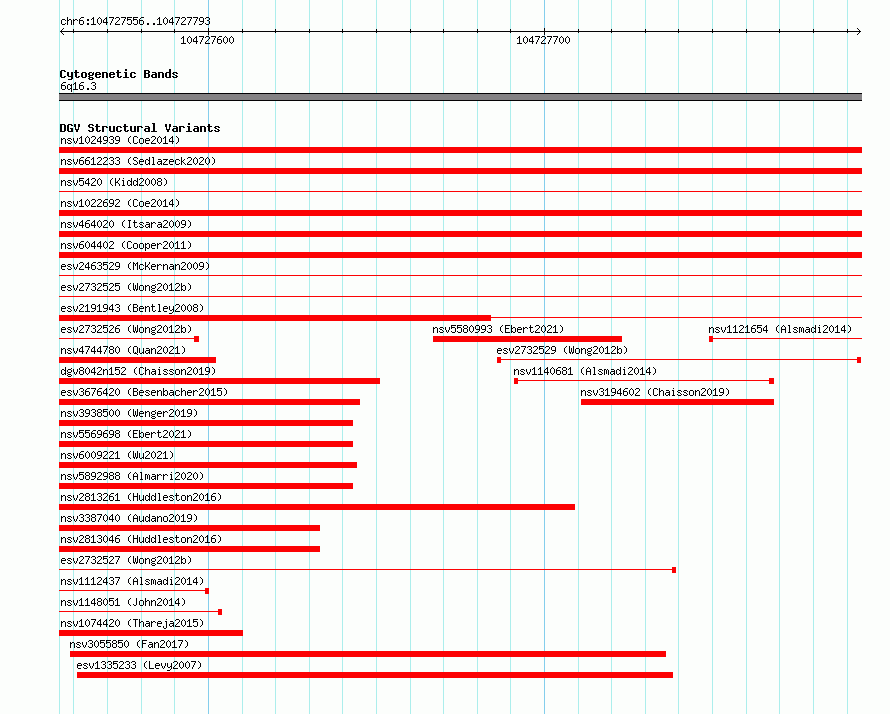Viewport: 890px width, 714px height.
Task: Select nsv3938500 (Wenger2019) variant
Action: click(x=129, y=413)
